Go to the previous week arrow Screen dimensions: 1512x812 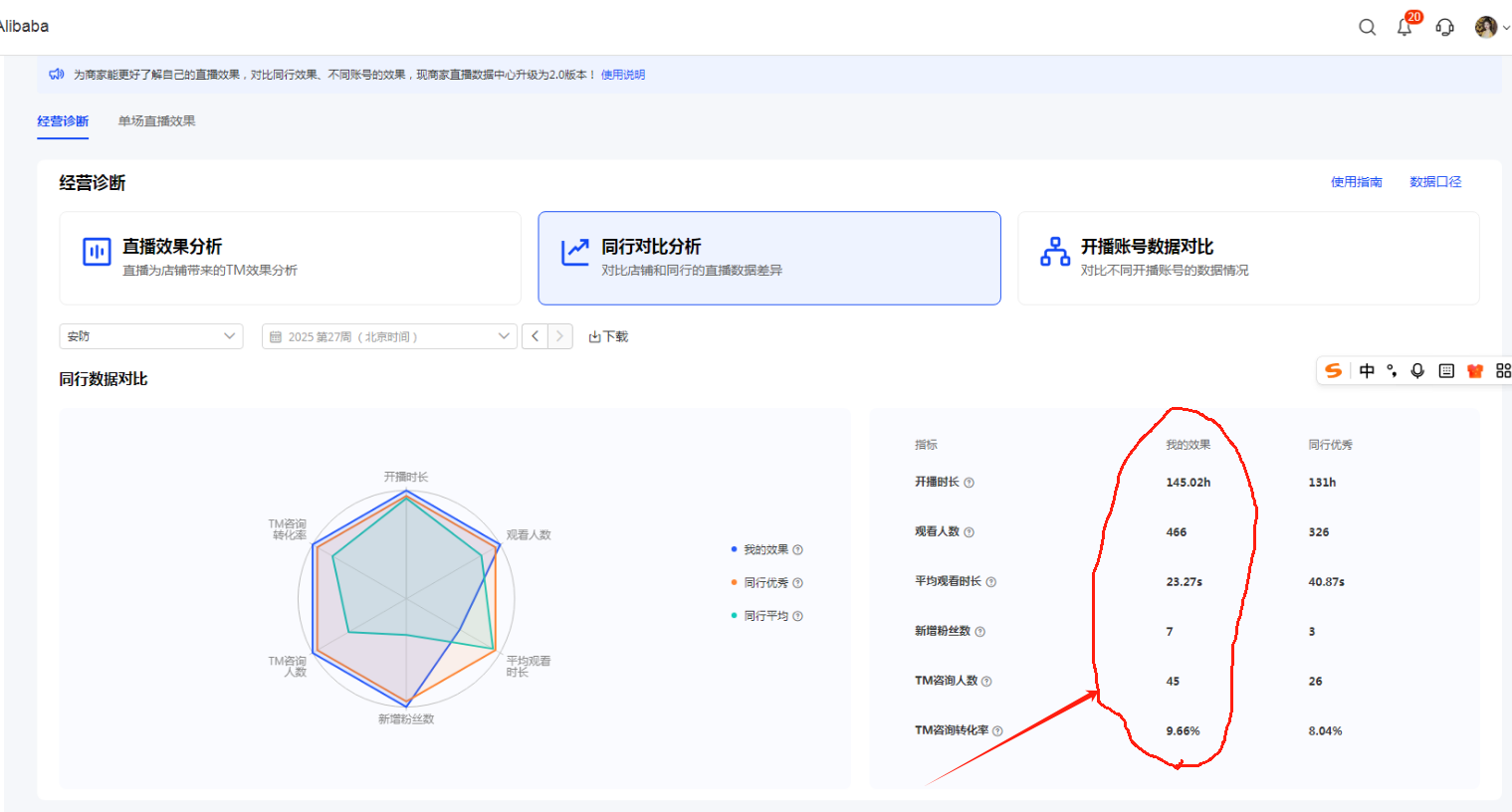(535, 336)
